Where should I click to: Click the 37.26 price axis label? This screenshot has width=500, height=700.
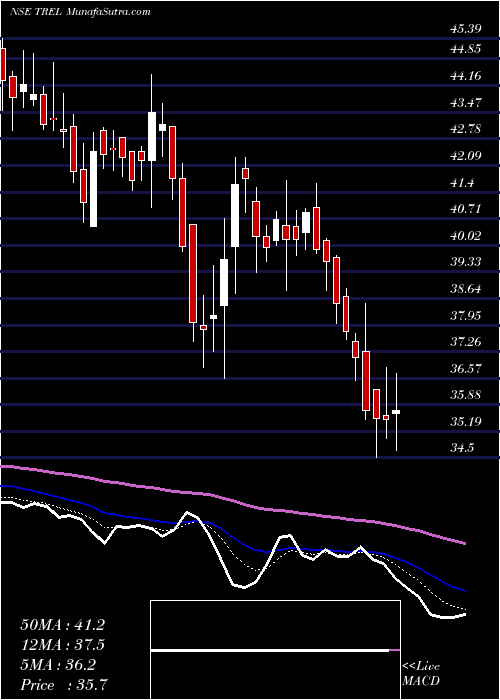click(x=466, y=342)
